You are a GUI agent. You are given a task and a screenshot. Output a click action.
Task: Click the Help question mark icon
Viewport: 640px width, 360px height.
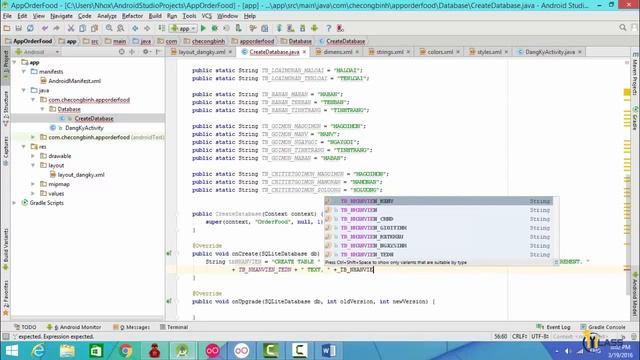pyautogui.click(x=329, y=28)
